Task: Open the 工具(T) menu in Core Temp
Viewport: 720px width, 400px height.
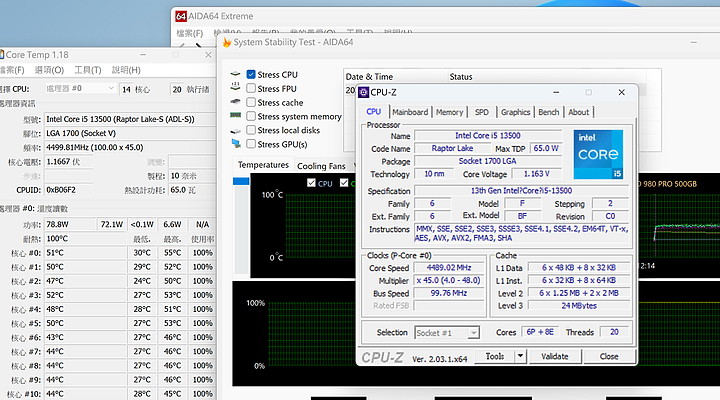Action: click(x=88, y=70)
